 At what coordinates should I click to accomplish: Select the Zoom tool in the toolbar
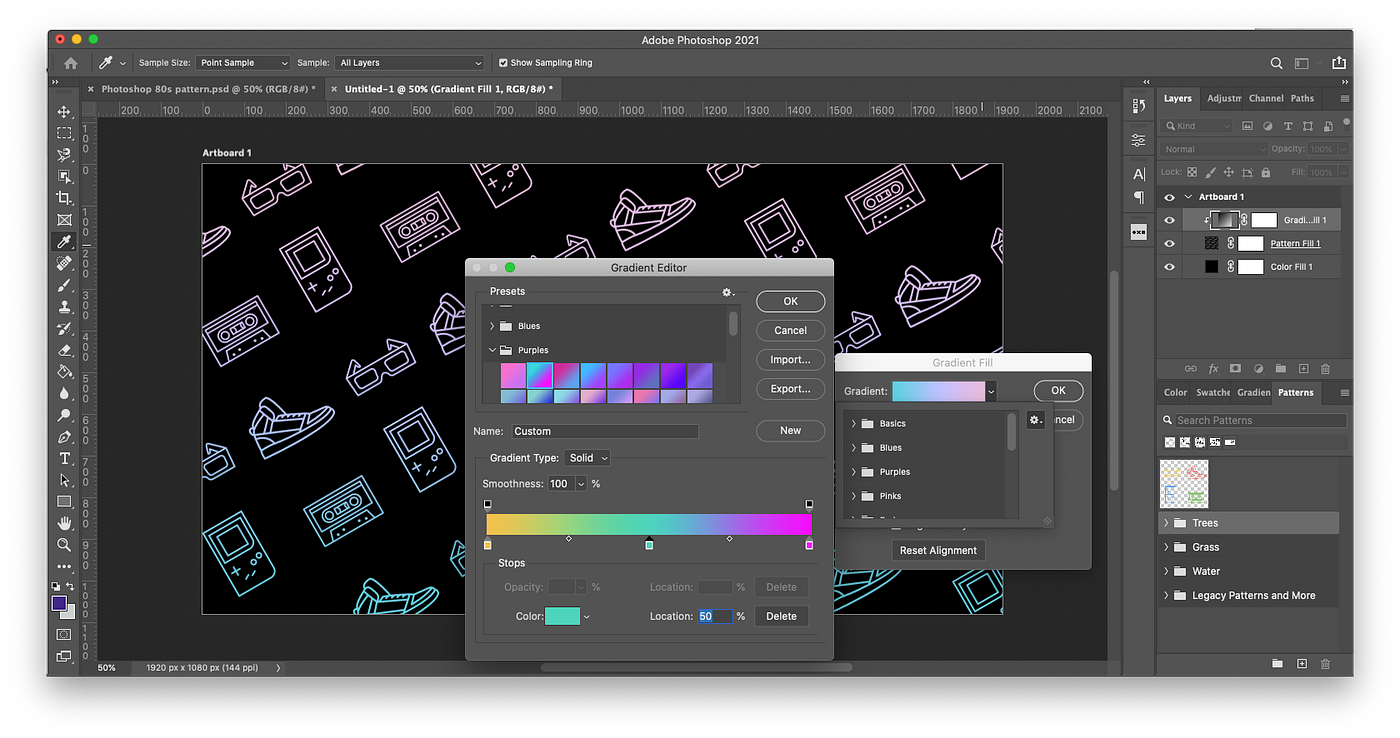pyautogui.click(x=64, y=545)
